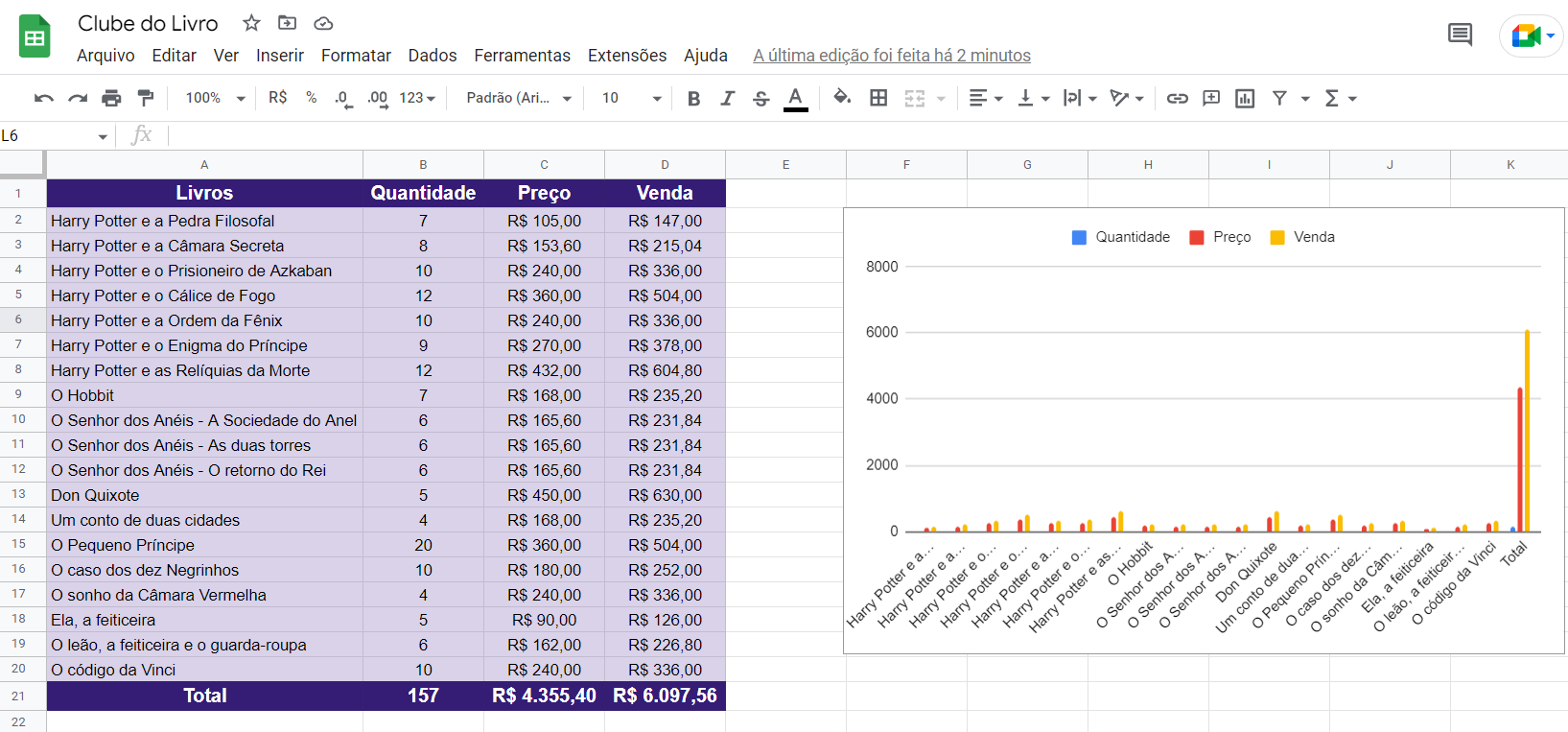Select the Paint format roller tool
The height and width of the screenshot is (732, 1568).
(146, 98)
